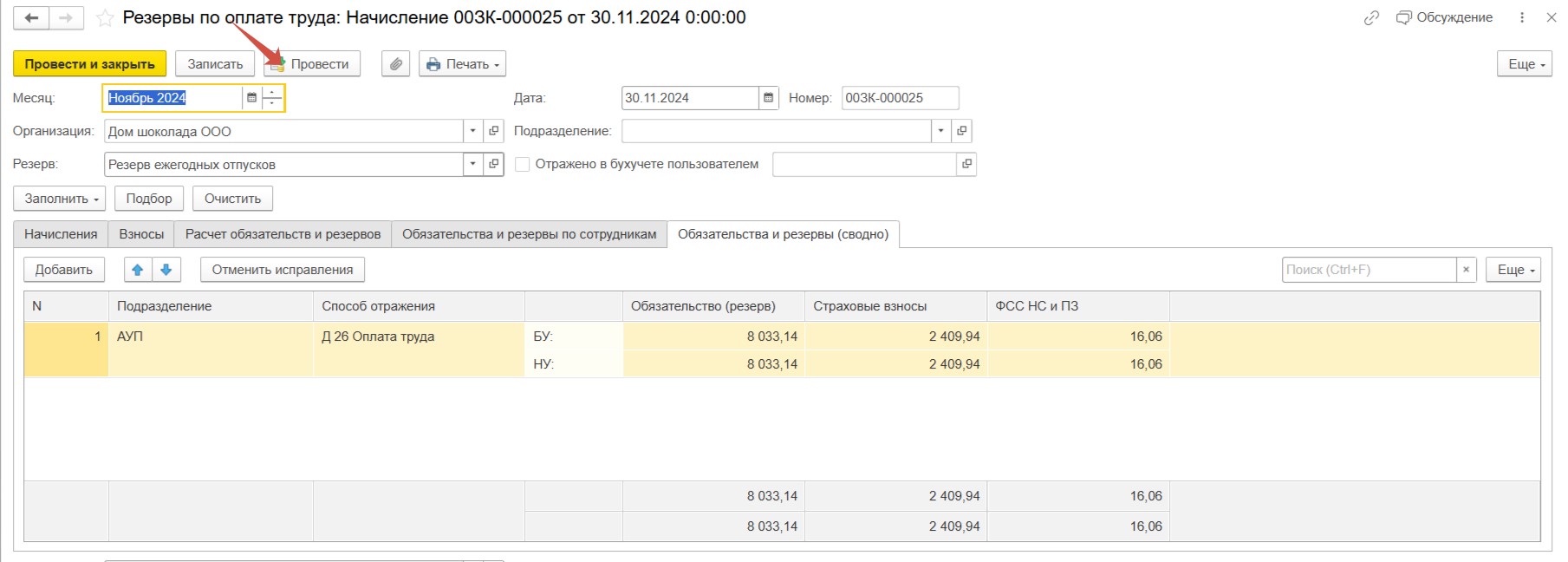
Task: Expand the Резерв dropdown list
Action: pyautogui.click(x=472, y=164)
